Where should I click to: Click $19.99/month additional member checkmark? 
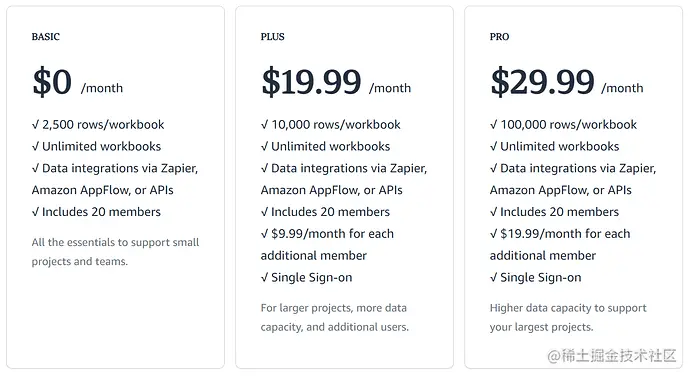(x=494, y=234)
